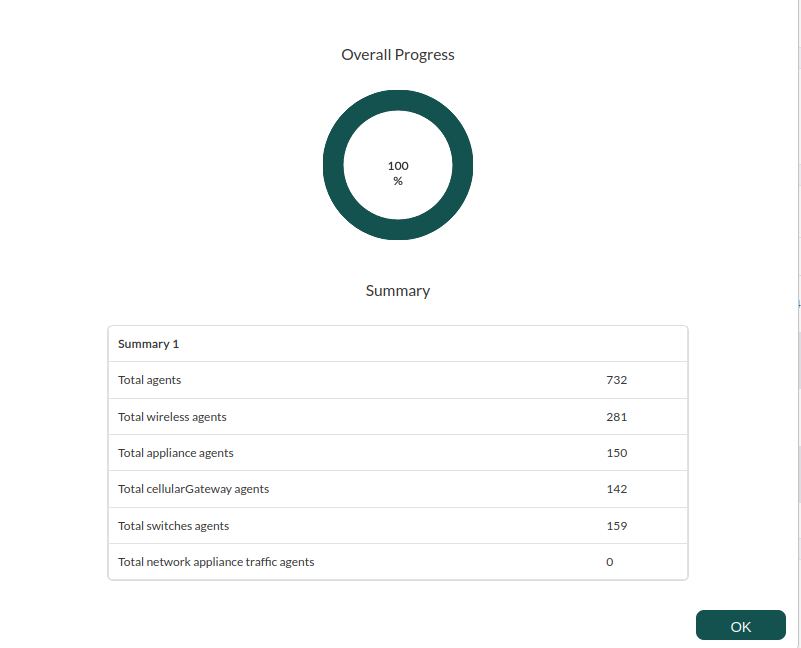
Task: Select the 100 % progress label
Action: [x=398, y=173]
